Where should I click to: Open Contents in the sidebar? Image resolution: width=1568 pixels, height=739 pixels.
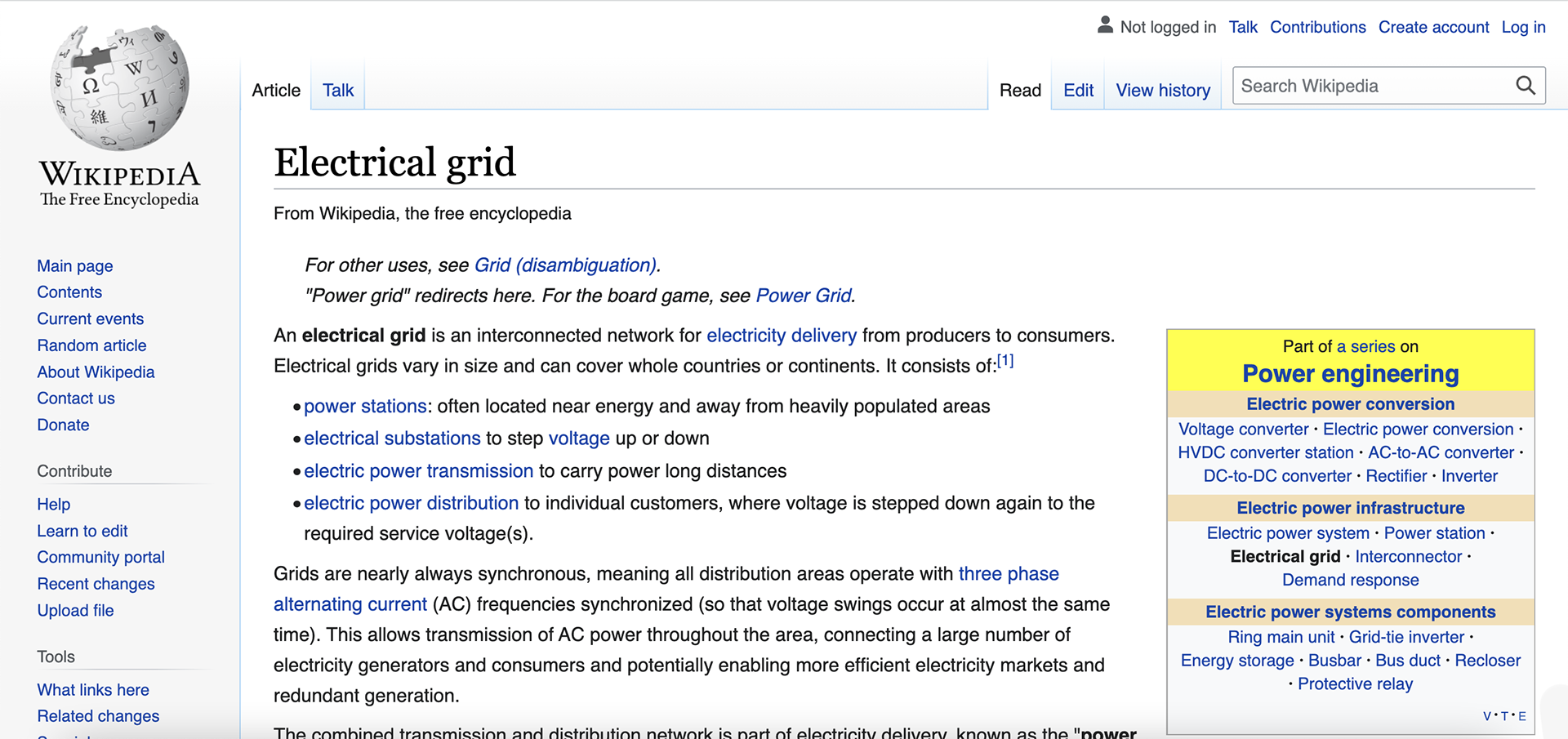pyautogui.click(x=69, y=292)
